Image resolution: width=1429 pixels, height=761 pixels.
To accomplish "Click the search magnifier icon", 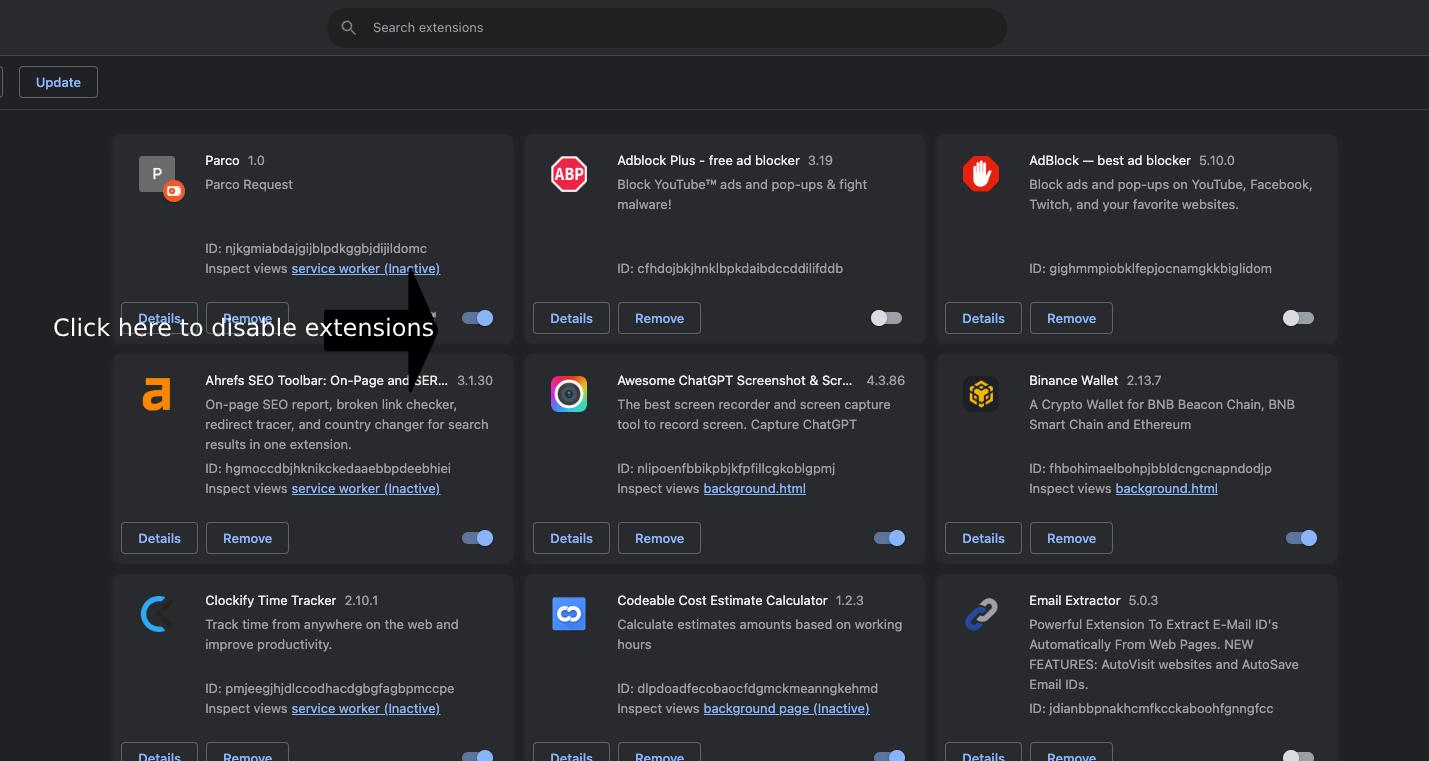I will [349, 27].
